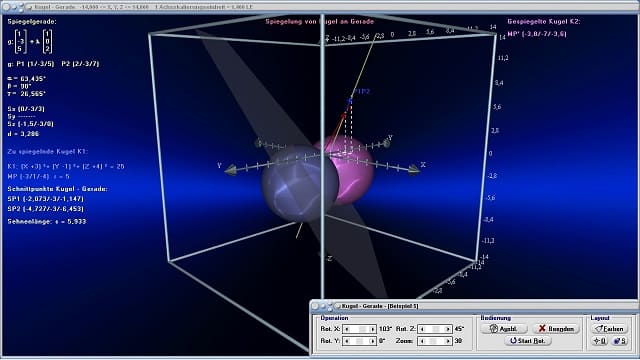Click the 'g: P1 (1/-3/5) P2 (2/-3/7)' line

coord(53,64)
